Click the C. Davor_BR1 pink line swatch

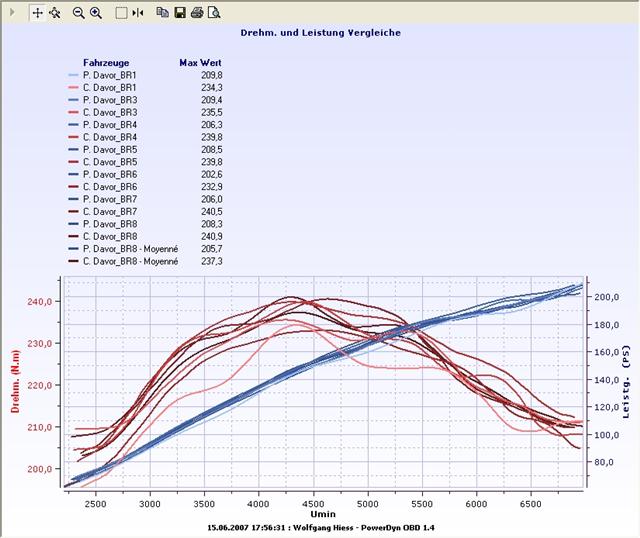(x=72, y=88)
